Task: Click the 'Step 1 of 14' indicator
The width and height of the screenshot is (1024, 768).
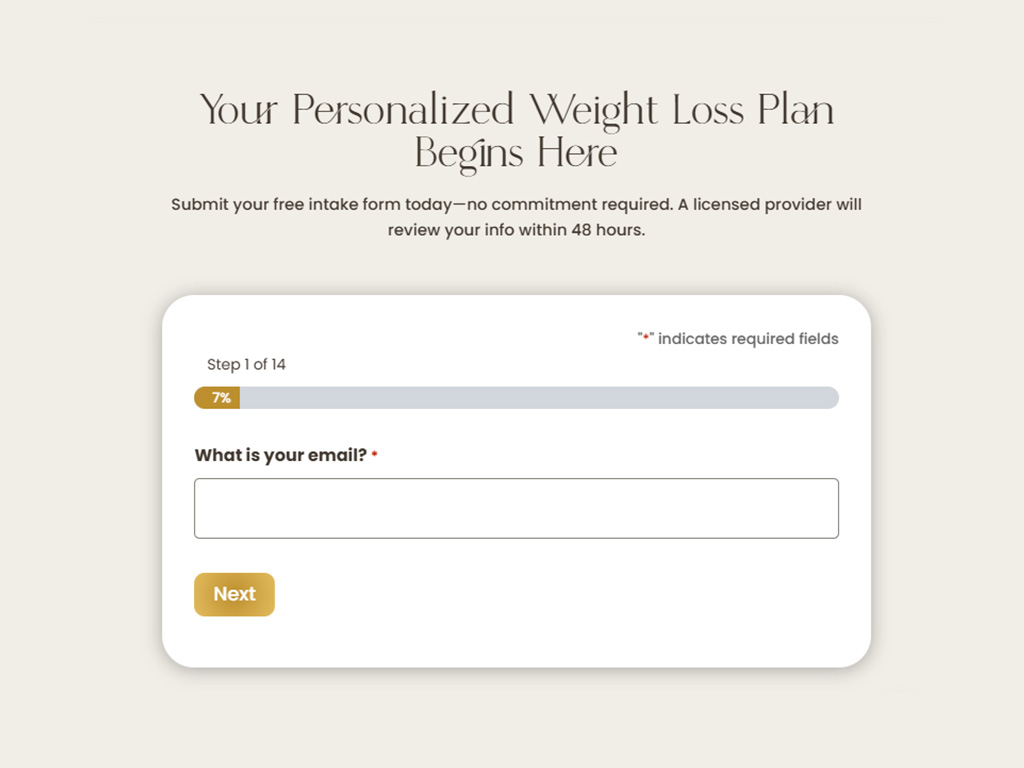Action: coord(245,365)
